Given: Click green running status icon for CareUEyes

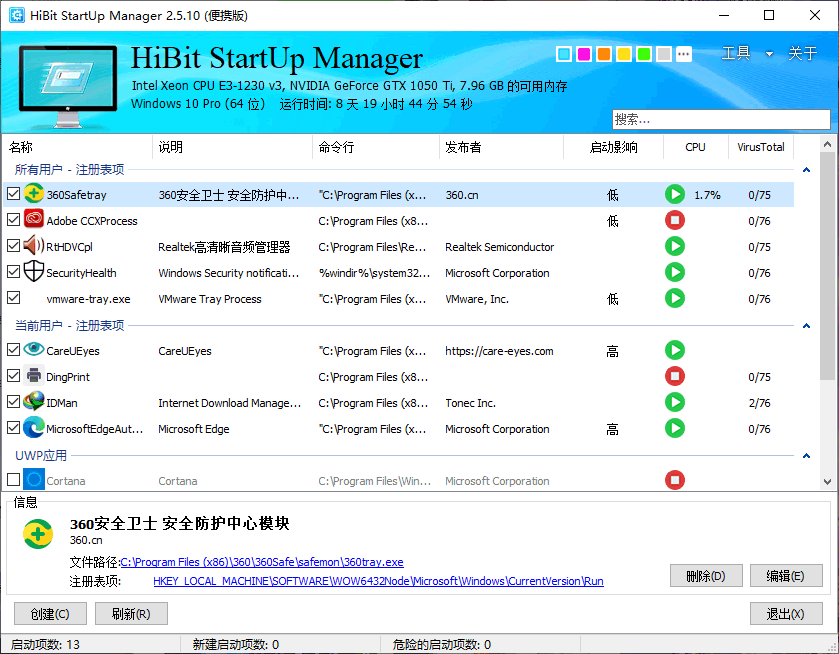Looking at the screenshot, I should coord(675,350).
